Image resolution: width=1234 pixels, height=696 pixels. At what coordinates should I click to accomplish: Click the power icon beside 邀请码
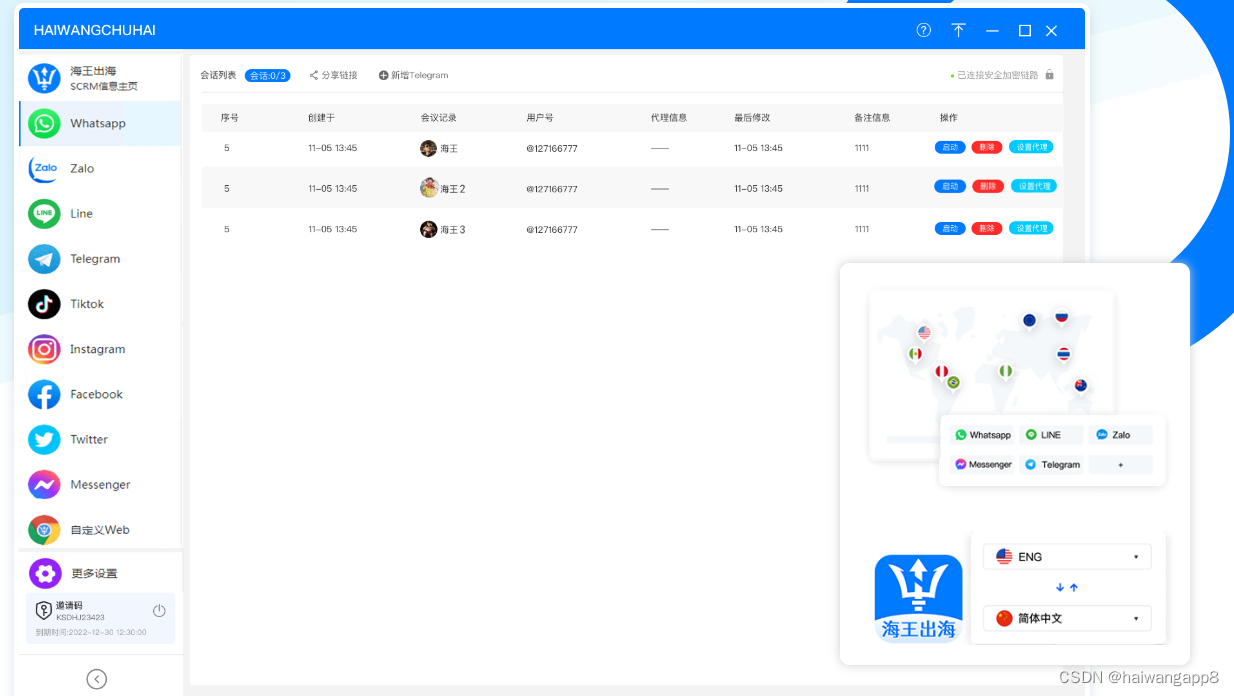click(x=159, y=610)
